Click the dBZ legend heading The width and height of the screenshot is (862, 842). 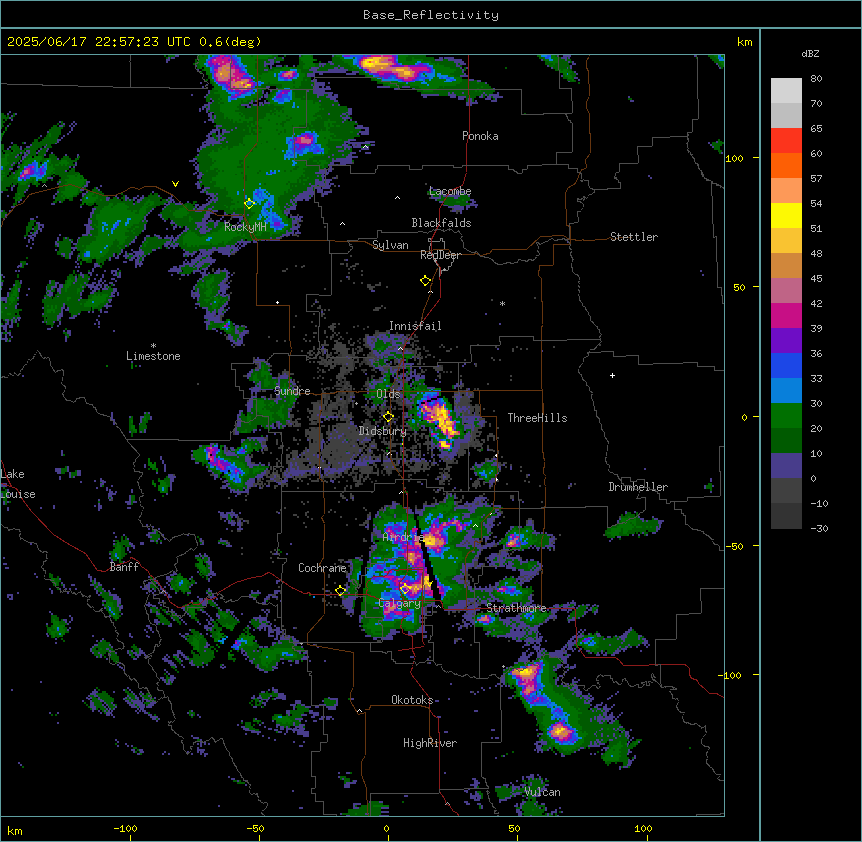(x=810, y=53)
